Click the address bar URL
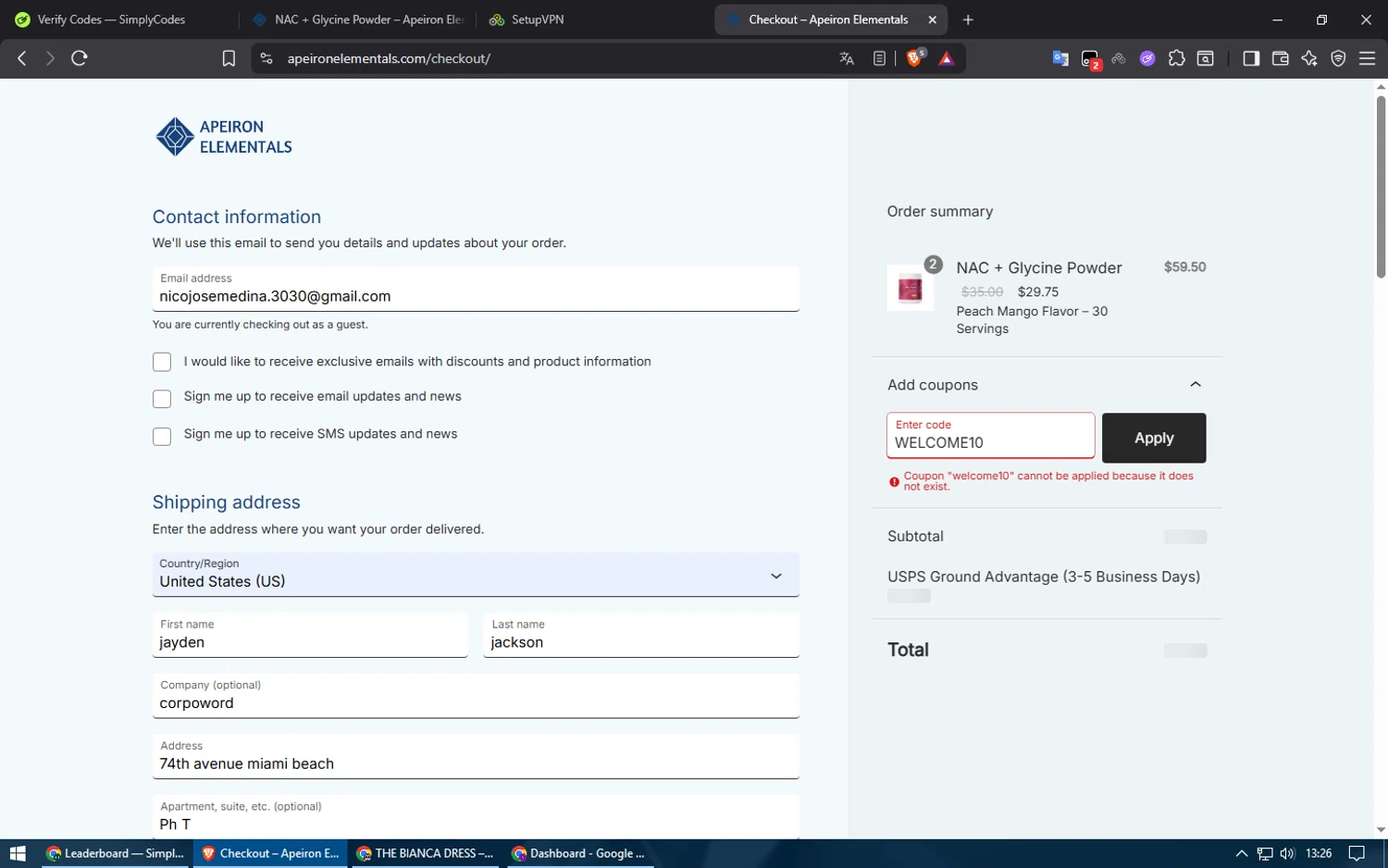The height and width of the screenshot is (868, 1388). pyautogui.click(x=389, y=58)
